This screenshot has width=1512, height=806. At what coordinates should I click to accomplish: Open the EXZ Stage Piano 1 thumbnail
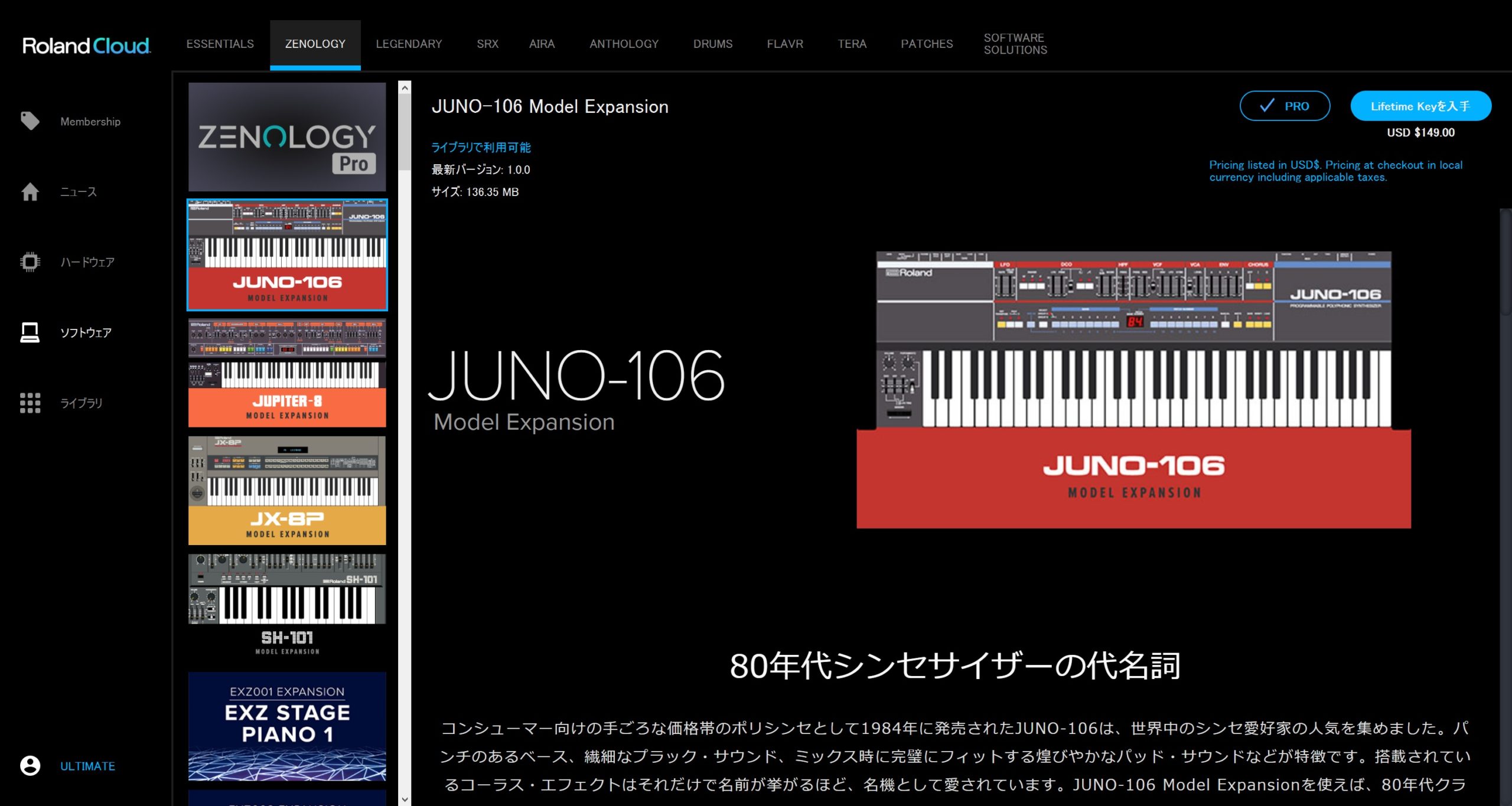click(287, 726)
